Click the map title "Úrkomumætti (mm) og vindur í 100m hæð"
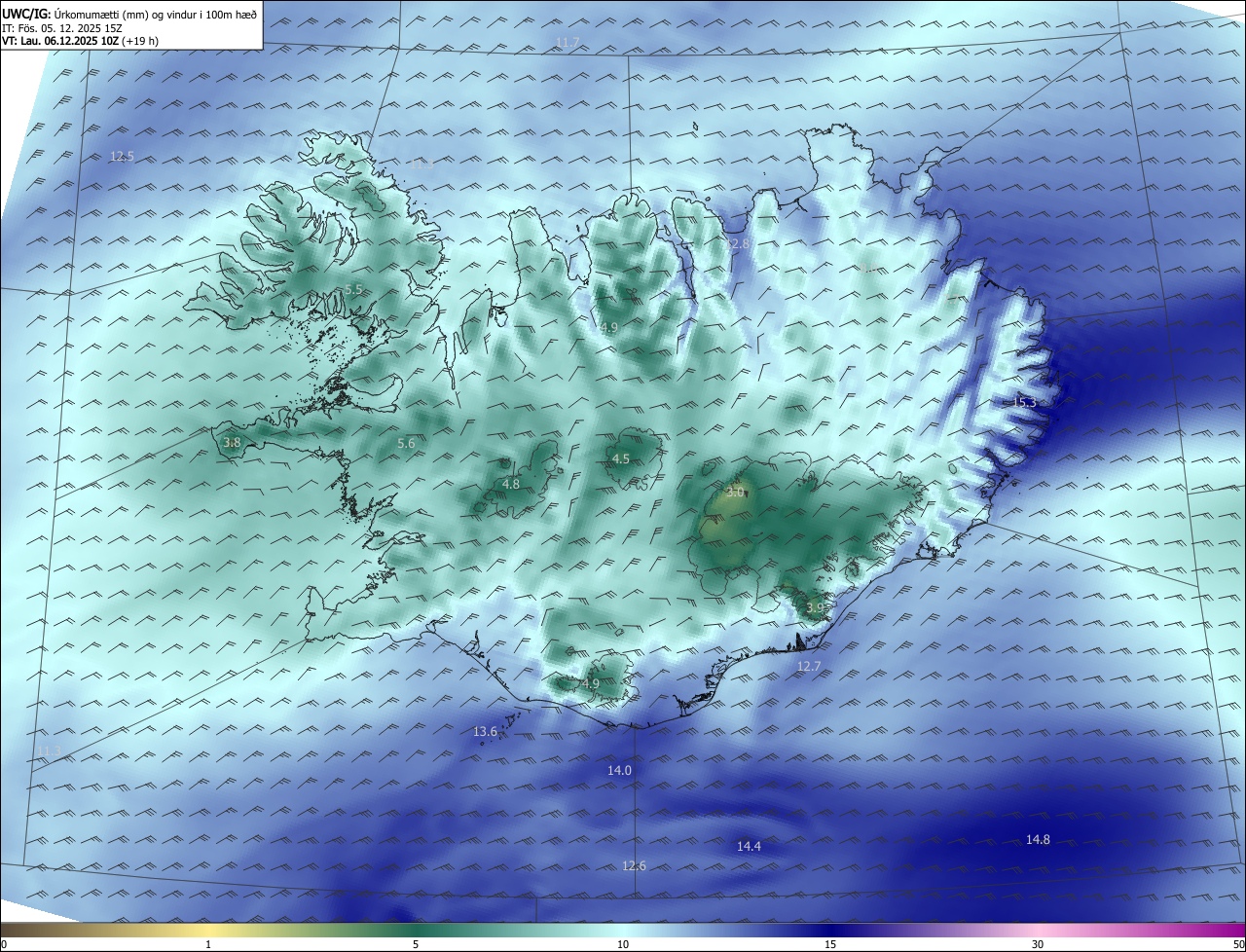The height and width of the screenshot is (952, 1246). point(156,14)
